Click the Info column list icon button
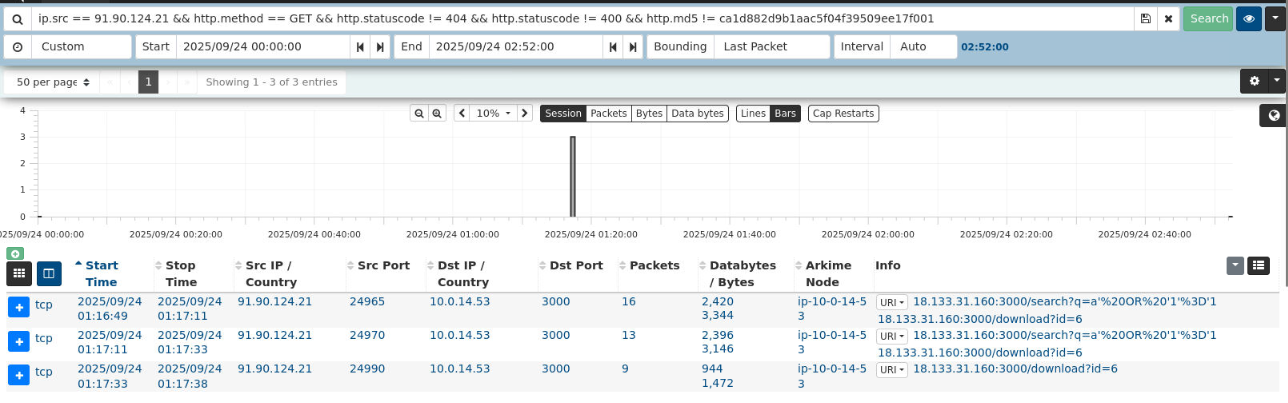 1259,265
